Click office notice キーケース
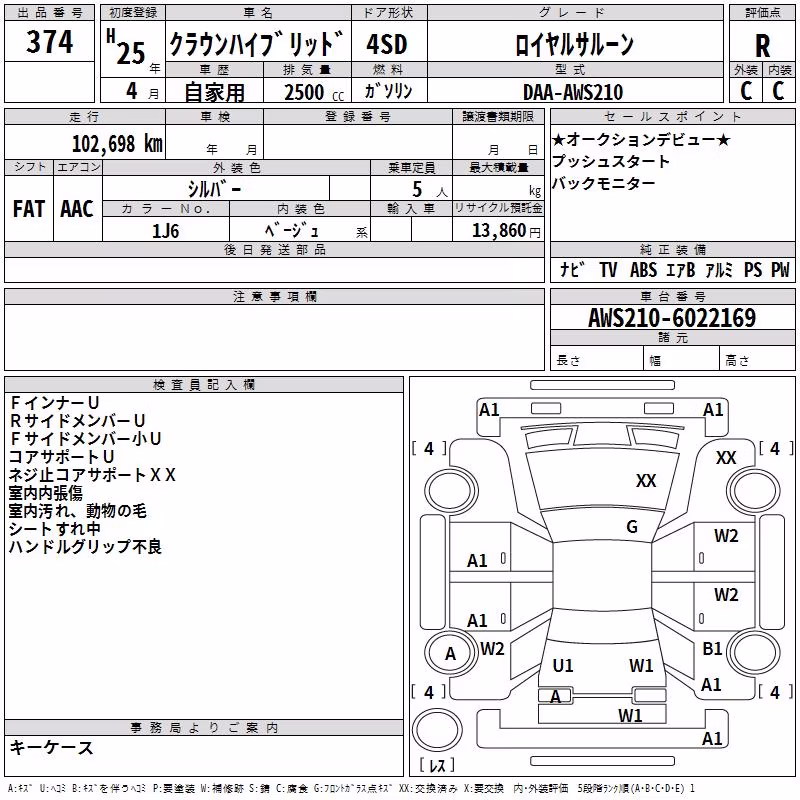 tap(52, 747)
